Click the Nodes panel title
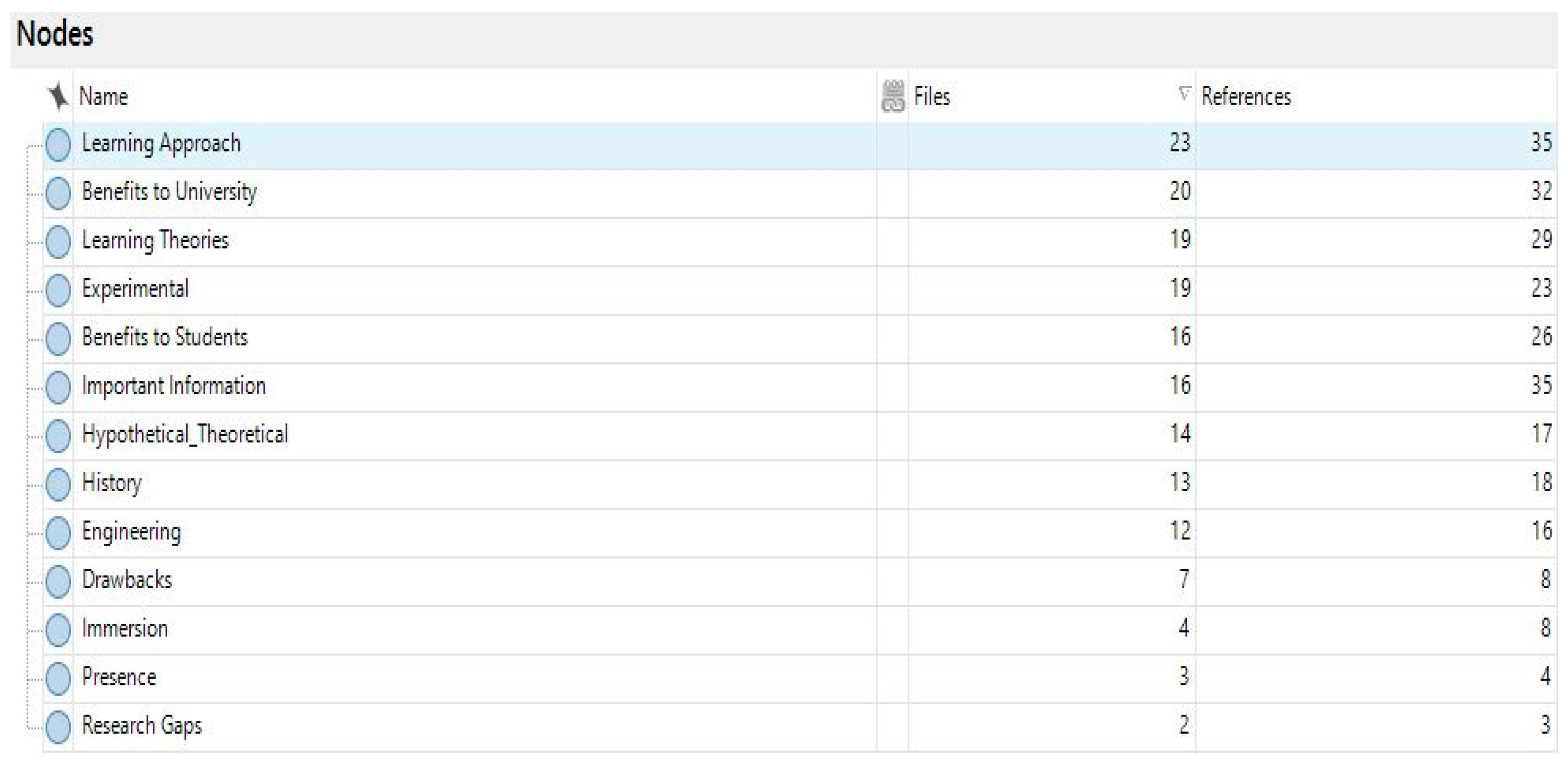The height and width of the screenshot is (763, 1568). tap(55, 34)
